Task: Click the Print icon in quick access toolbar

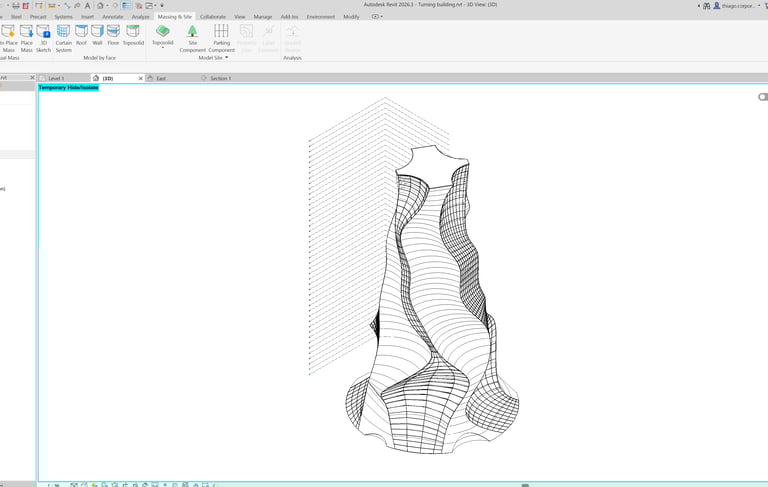Action: tap(16, 5)
